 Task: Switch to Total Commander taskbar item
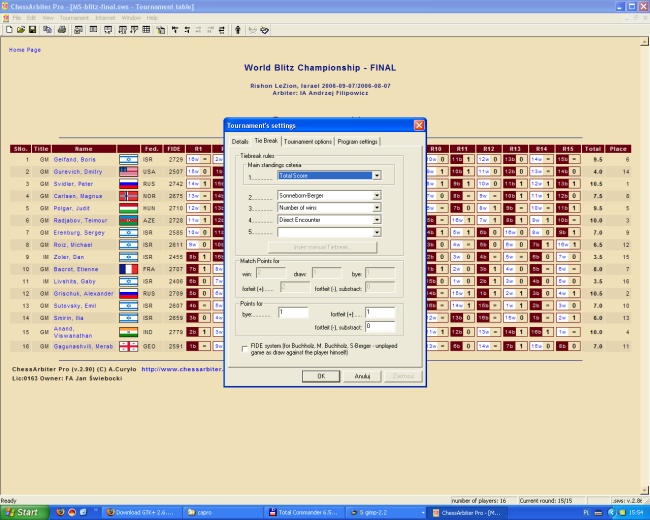point(304,513)
